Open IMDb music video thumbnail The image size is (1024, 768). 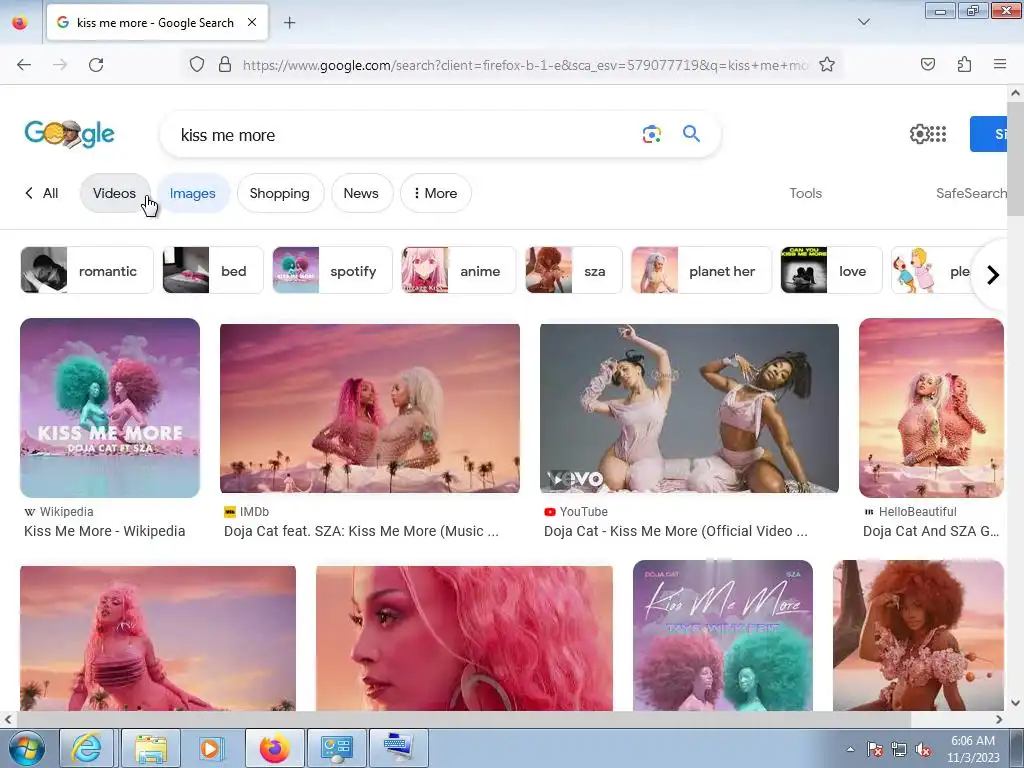(370, 408)
